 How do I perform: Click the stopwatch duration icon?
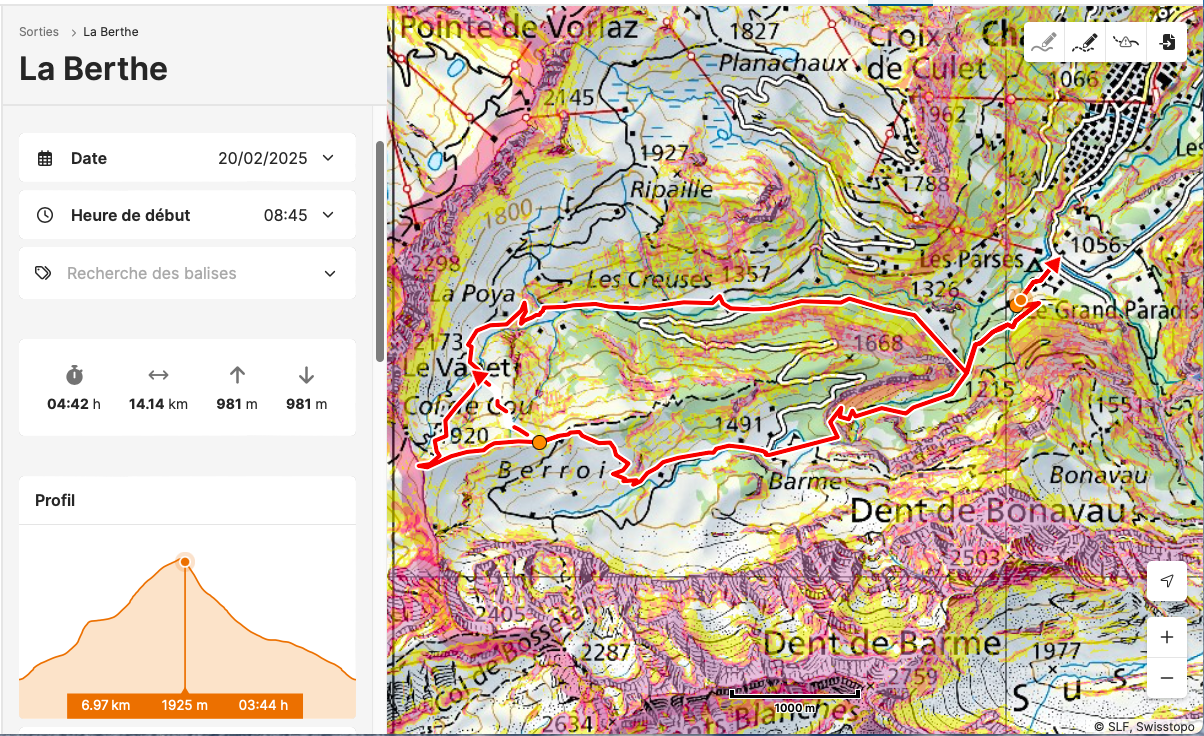coord(74,375)
